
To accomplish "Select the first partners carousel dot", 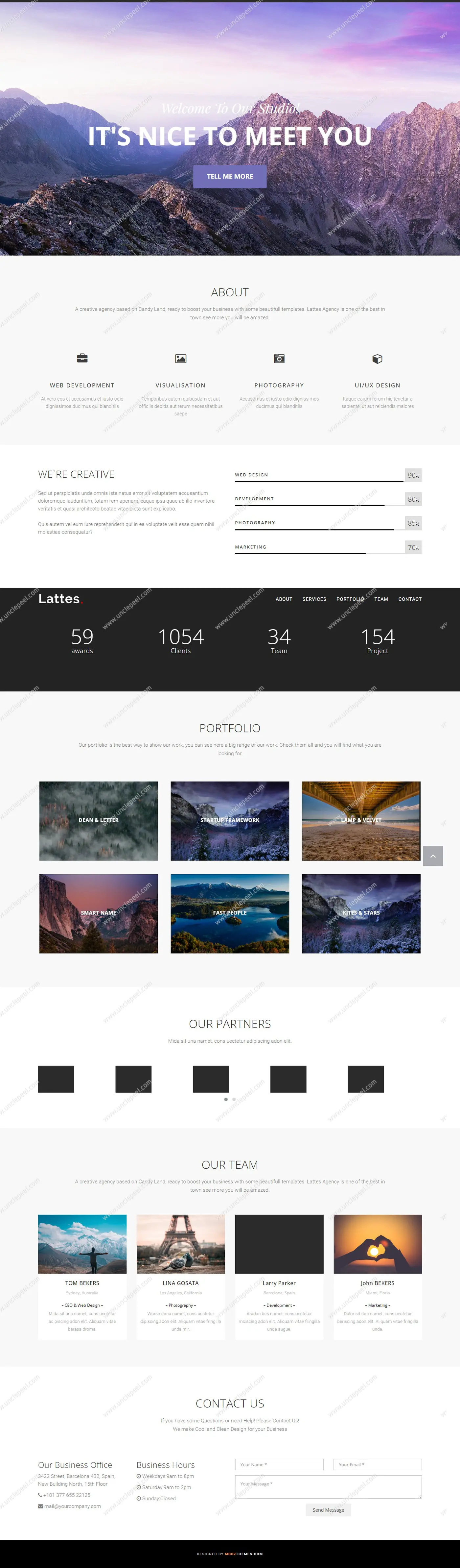I will [x=226, y=1099].
